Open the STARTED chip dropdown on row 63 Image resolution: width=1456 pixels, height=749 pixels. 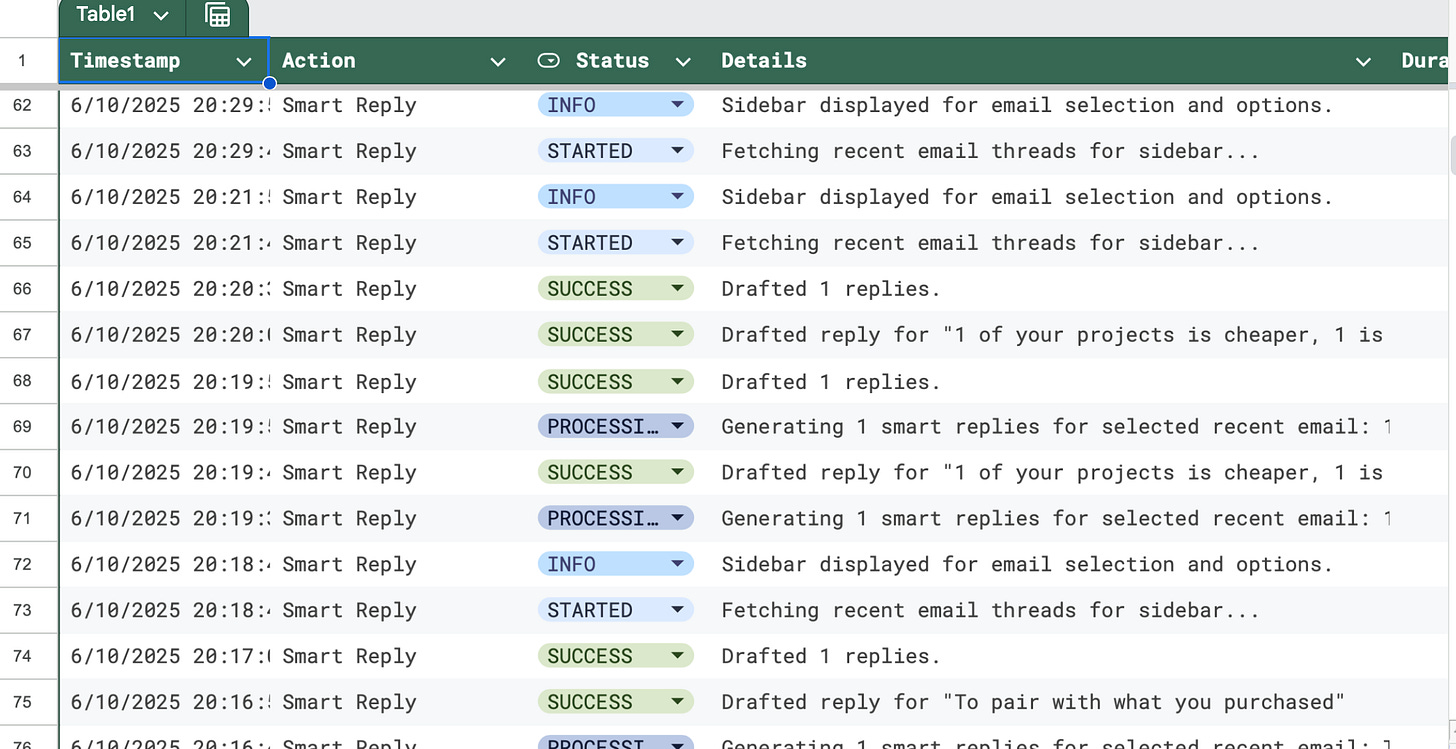(677, 150)
